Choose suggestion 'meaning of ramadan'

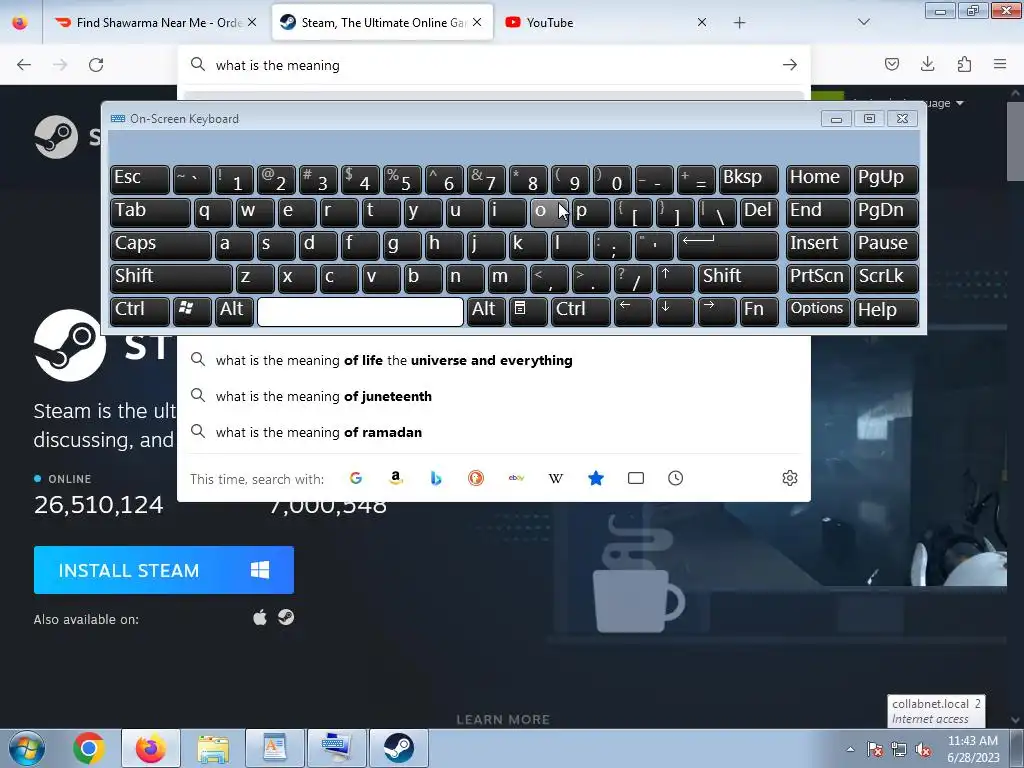(x=494, y=432)
